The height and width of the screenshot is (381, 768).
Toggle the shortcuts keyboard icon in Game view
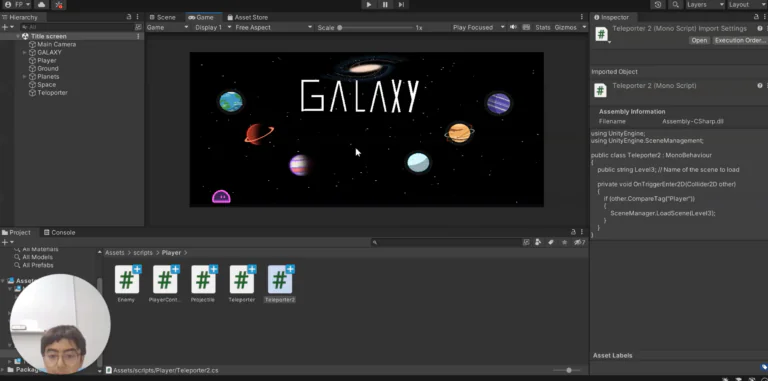(526, 27)
